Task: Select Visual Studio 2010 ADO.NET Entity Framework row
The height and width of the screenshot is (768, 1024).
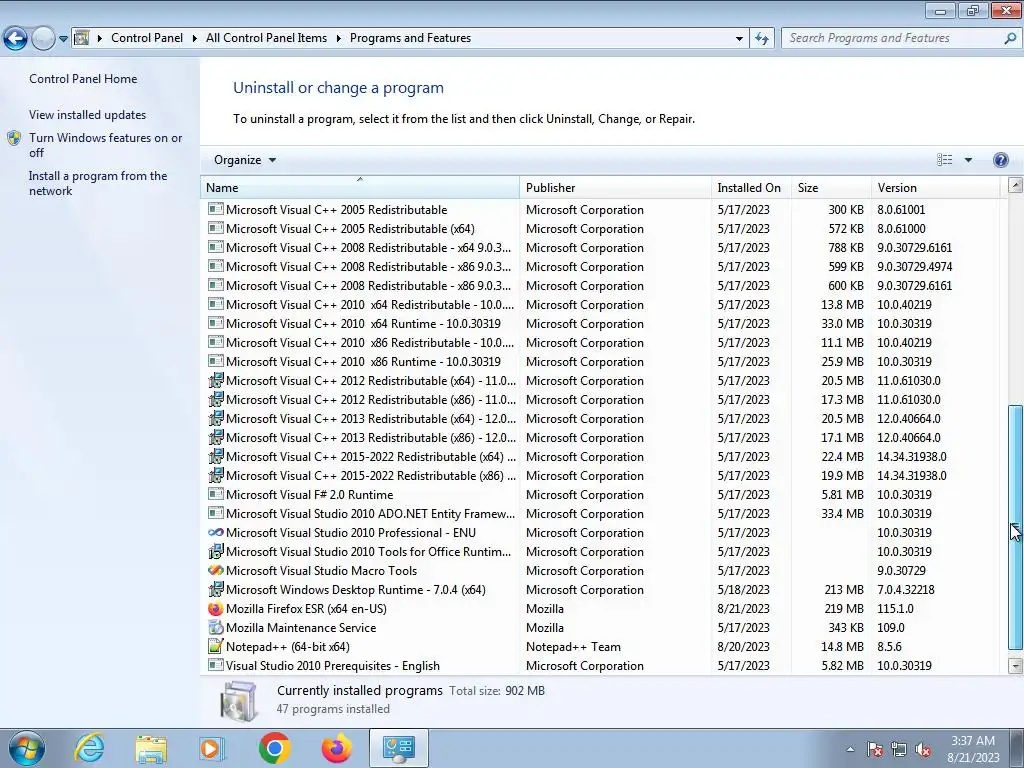Action: coord(600,514)
